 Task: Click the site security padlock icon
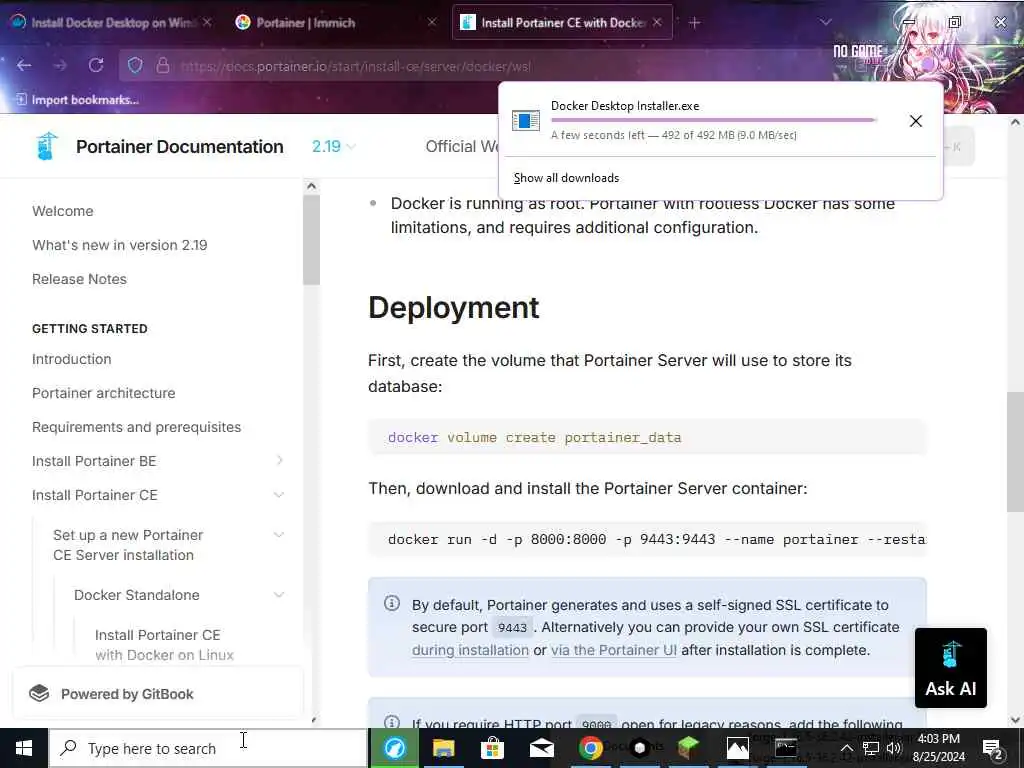(163, 65)
